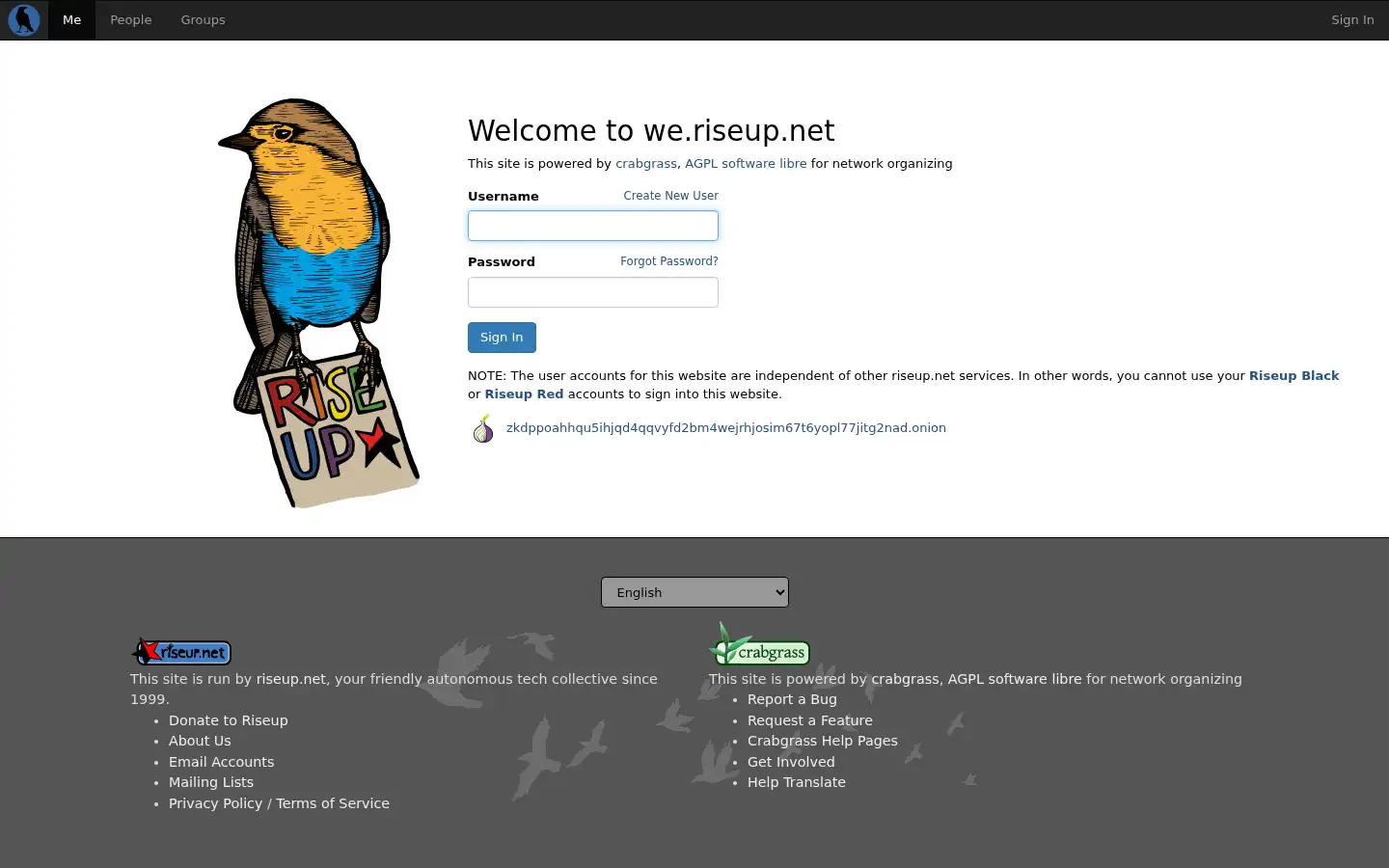Click the riseup.net logo badge in footer
The image size is (1389, 868).
181,652
